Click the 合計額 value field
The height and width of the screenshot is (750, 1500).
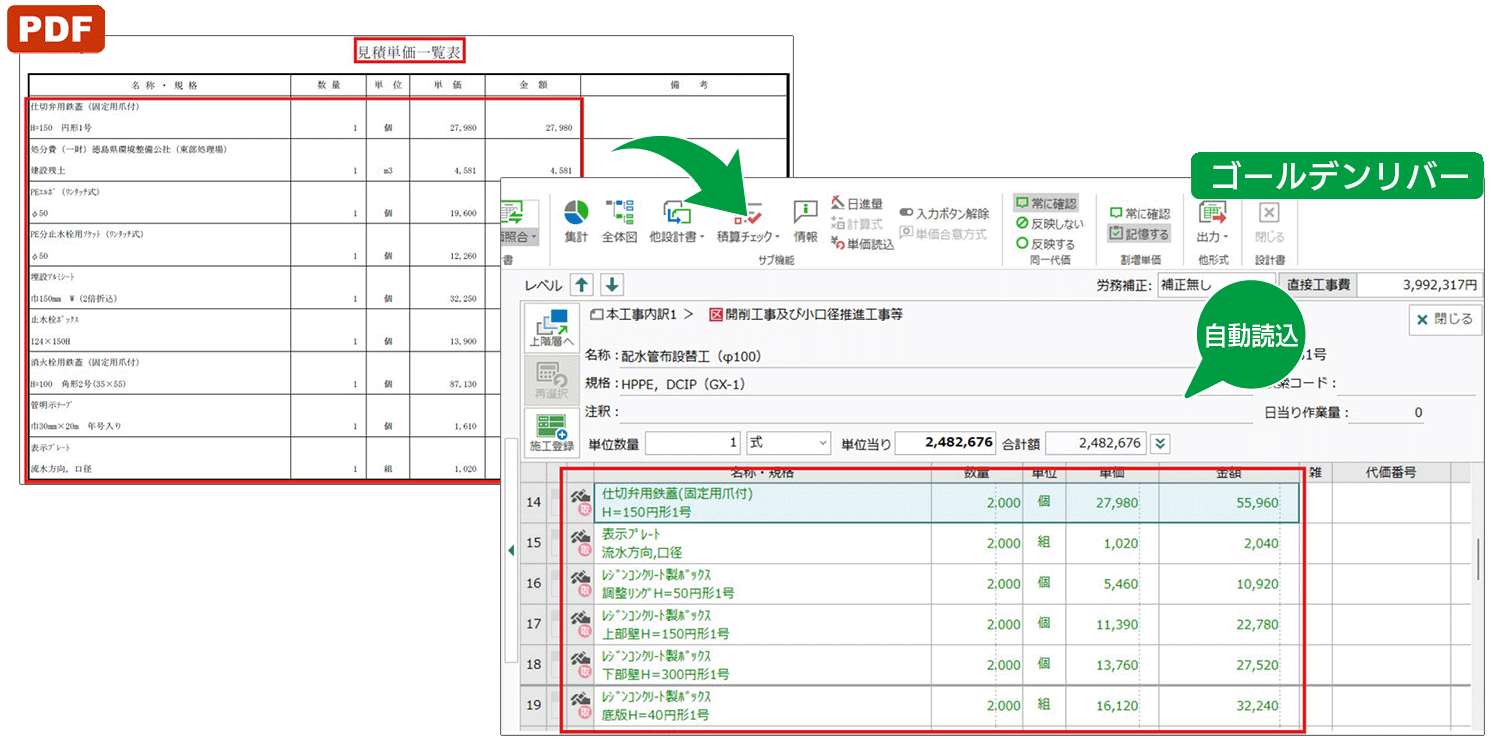(1096, 442)
